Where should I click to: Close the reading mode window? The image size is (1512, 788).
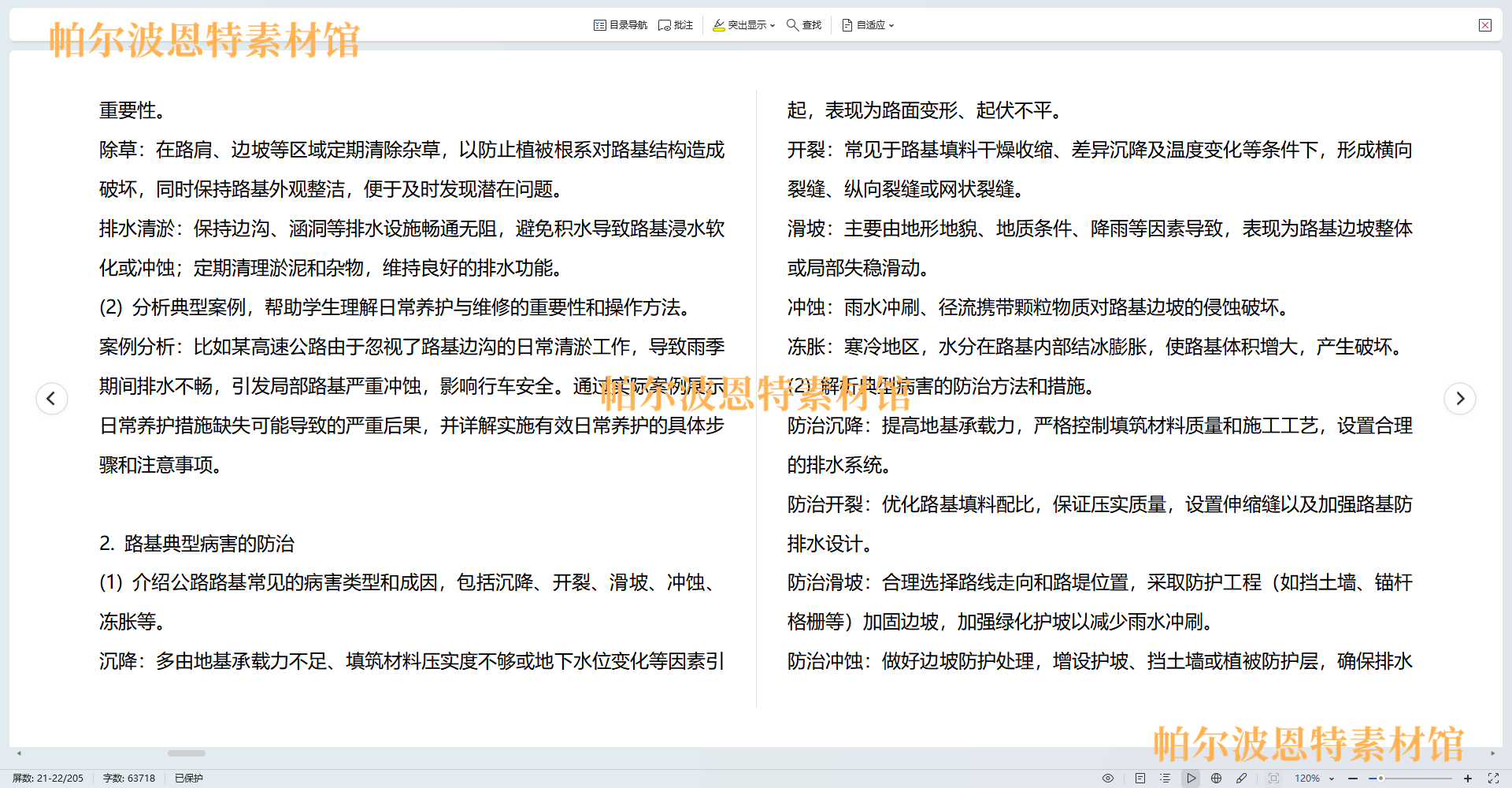[x=1485, y=25]
